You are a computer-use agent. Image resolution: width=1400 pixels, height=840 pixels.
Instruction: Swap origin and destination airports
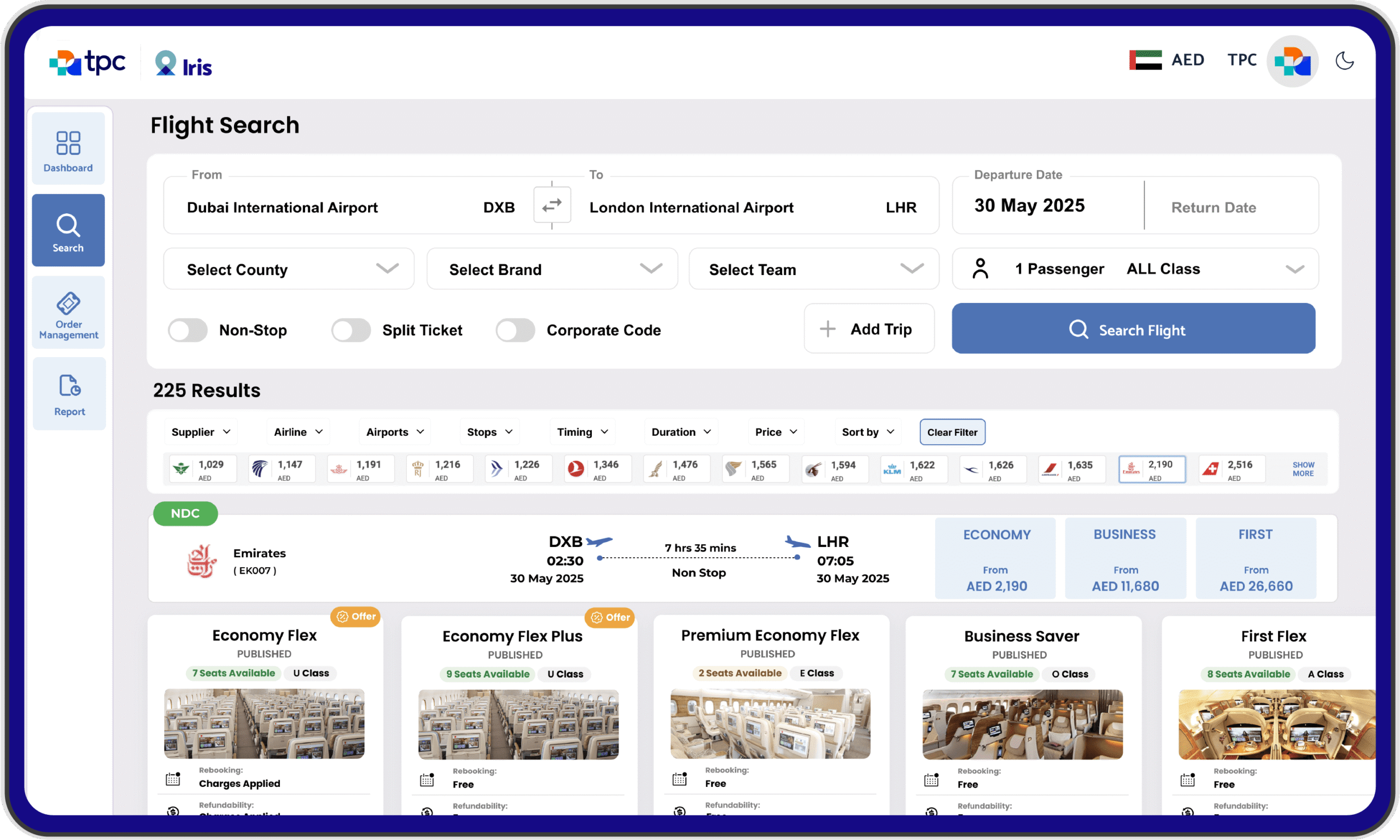click(x=552, y=205)
